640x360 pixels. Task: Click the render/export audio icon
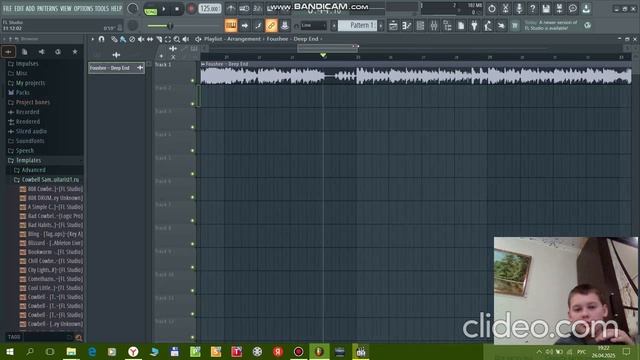click(559, 9)
